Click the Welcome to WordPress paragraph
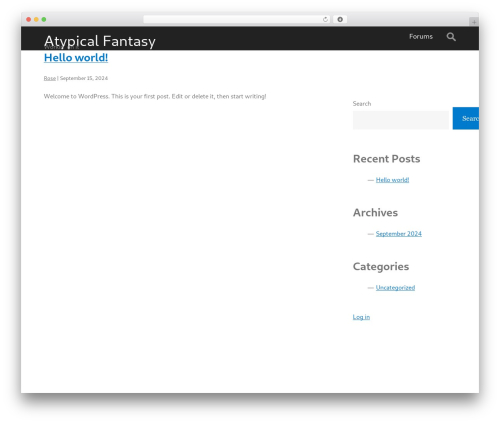This screenshot has height=423, width=500. (155, 96)
